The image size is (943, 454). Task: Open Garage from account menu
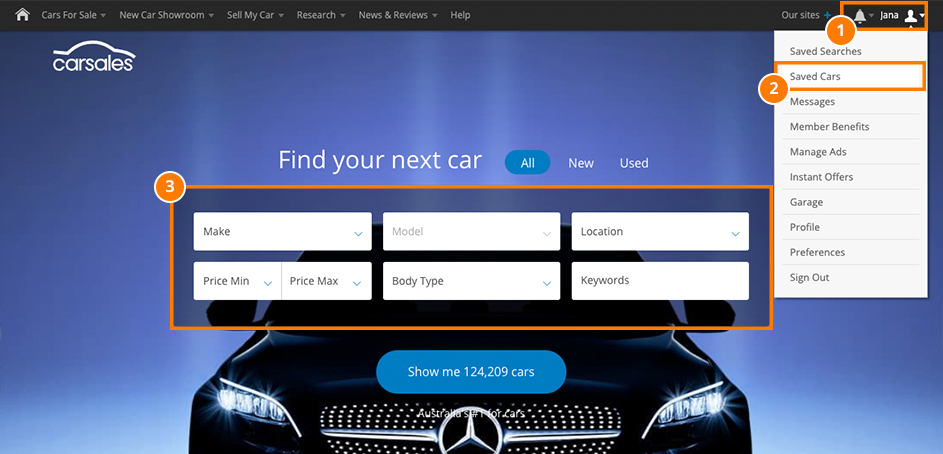850,202
